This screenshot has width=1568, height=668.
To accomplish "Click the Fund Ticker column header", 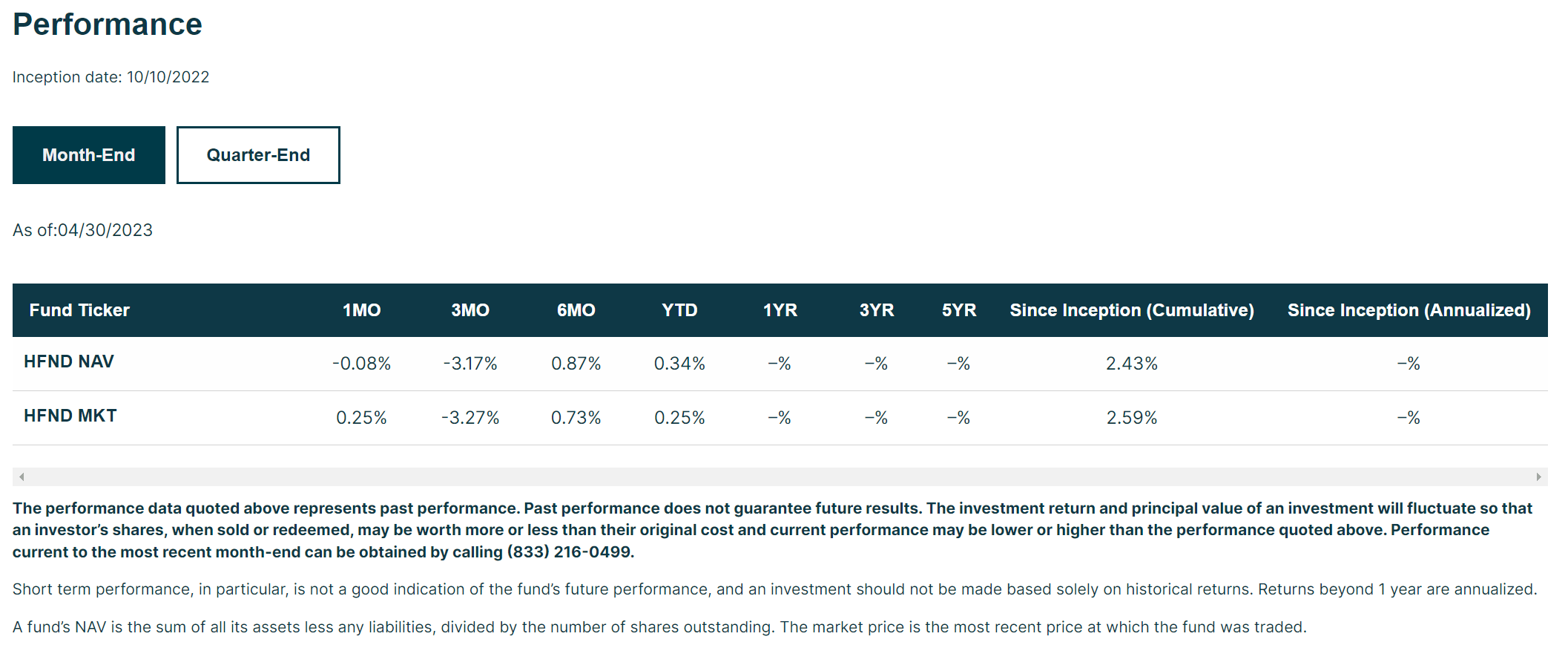I will click(79, 310).
